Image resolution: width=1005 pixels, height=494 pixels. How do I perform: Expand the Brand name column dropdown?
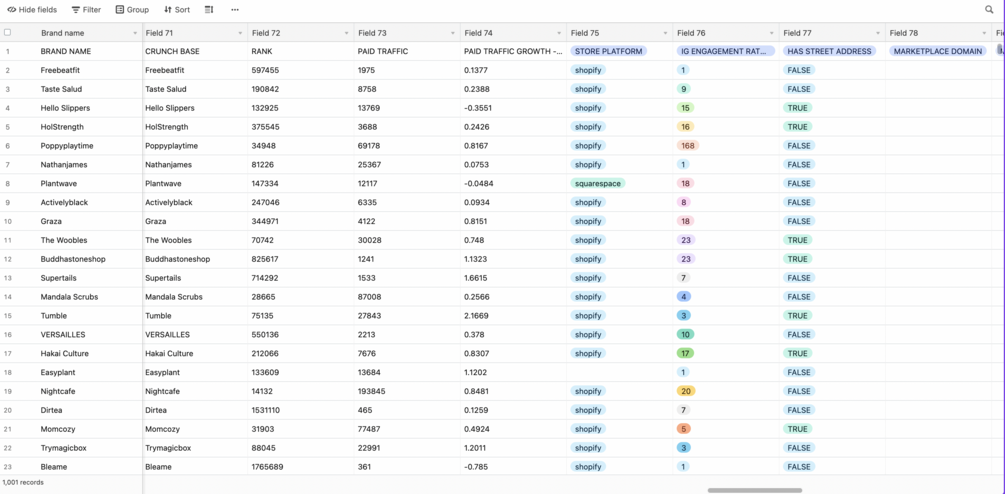[135, 33]
